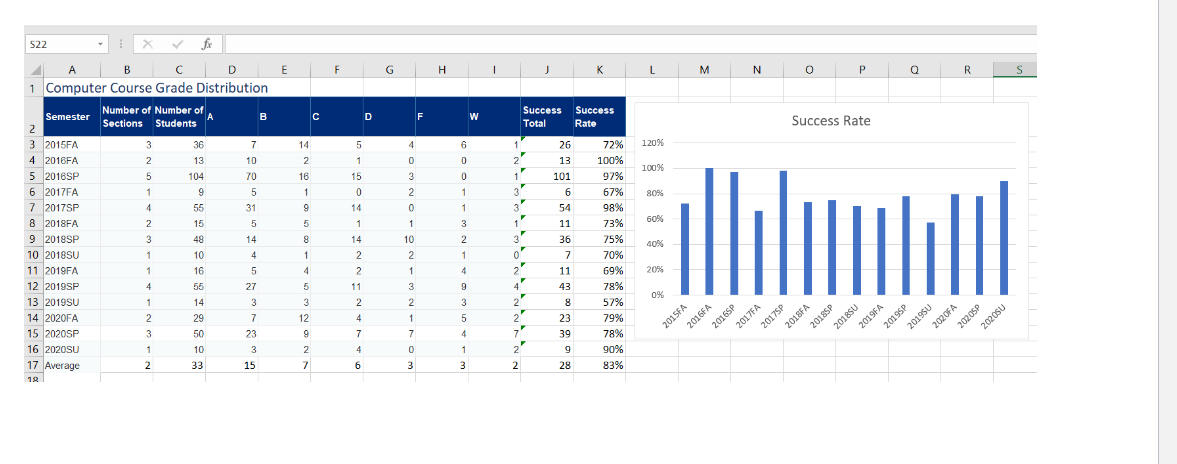Select the 2018SP semester cell

(x=71, y=240)
